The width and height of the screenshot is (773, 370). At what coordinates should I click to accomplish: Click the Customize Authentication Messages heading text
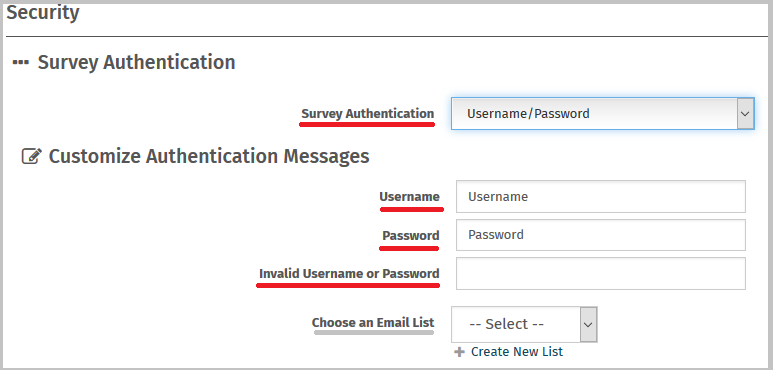(x=209, y=156)
